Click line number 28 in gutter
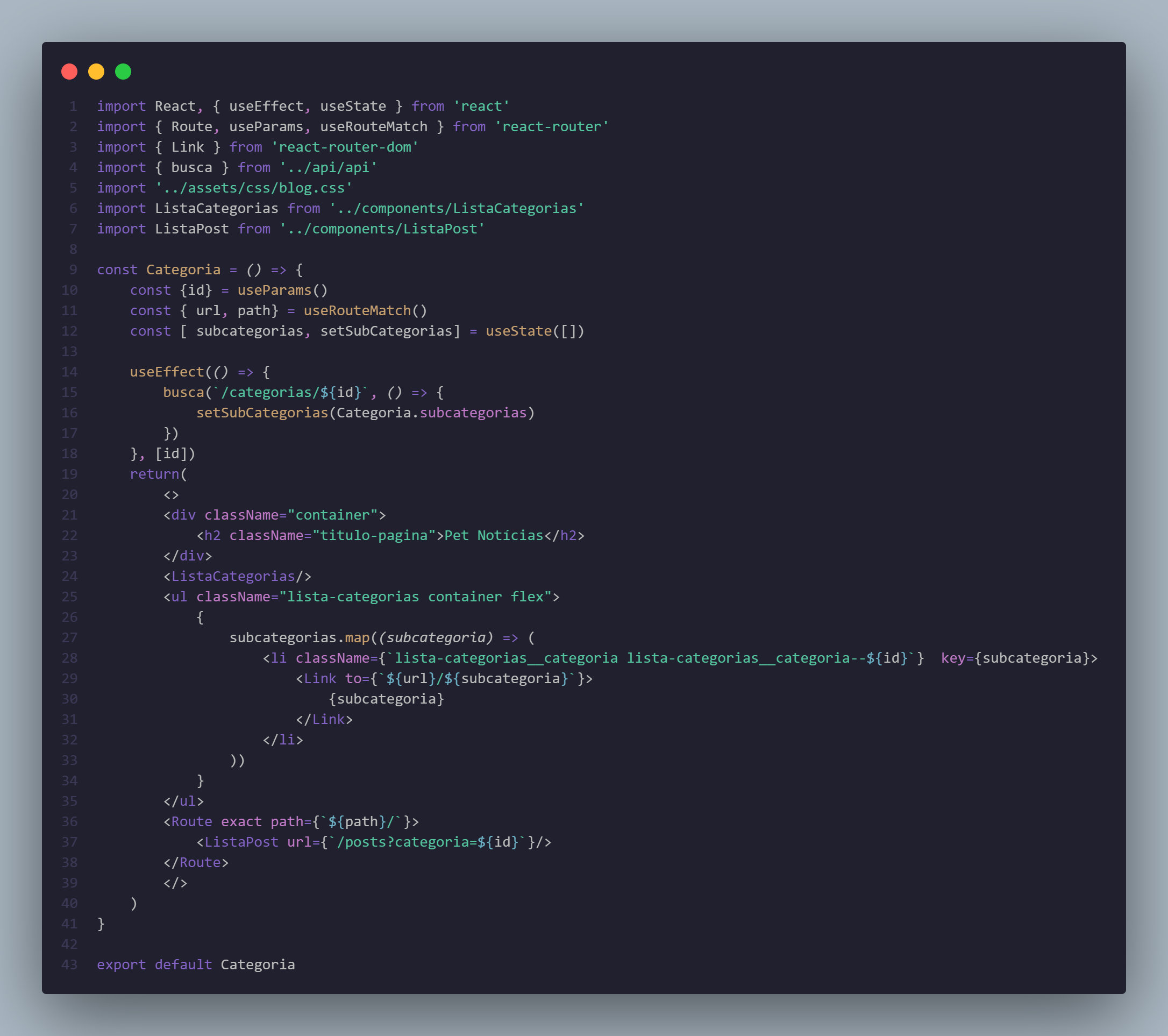The height and width of the screenshot is (1036, 1168). tap(69, 658)
